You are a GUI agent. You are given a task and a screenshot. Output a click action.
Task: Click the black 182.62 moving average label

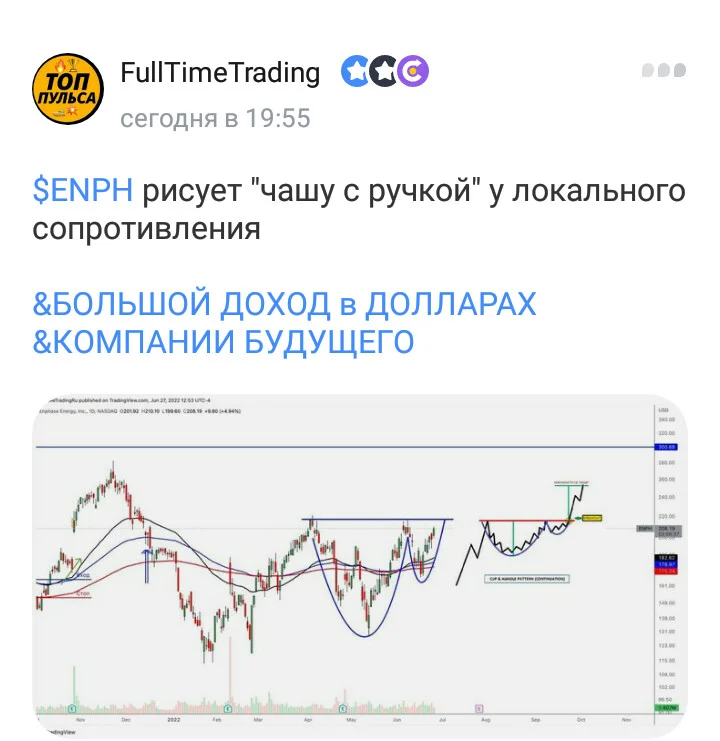click(x=666, y=559)
